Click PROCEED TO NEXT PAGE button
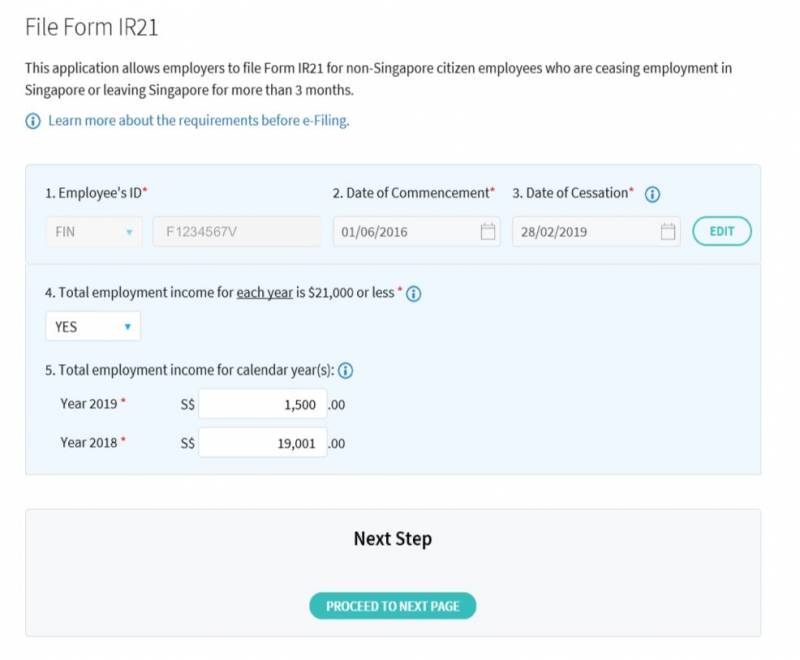Screen dimensions: 800x660 392,606
